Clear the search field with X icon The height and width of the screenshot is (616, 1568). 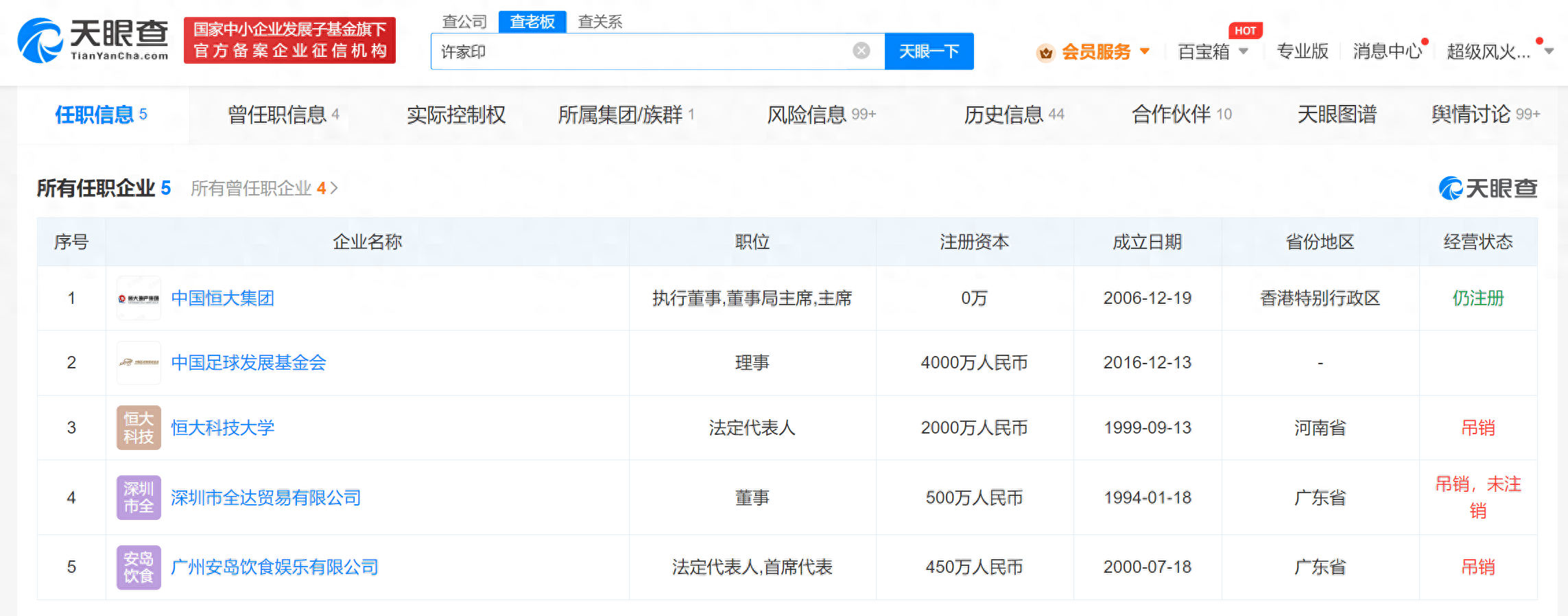(861, 51)
